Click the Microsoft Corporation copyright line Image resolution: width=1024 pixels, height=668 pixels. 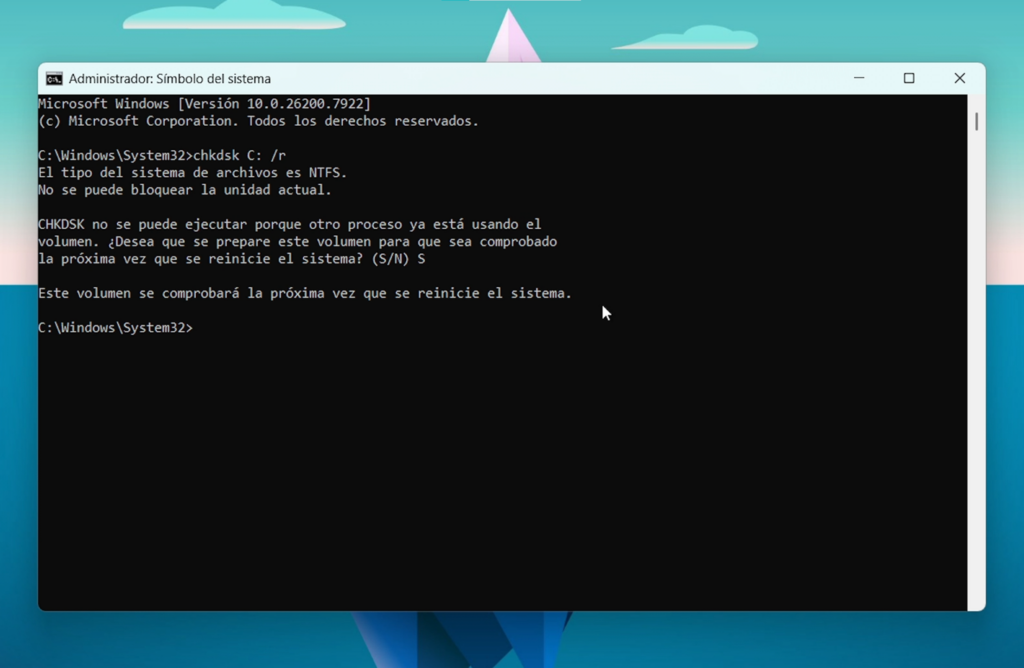point(257,120)
